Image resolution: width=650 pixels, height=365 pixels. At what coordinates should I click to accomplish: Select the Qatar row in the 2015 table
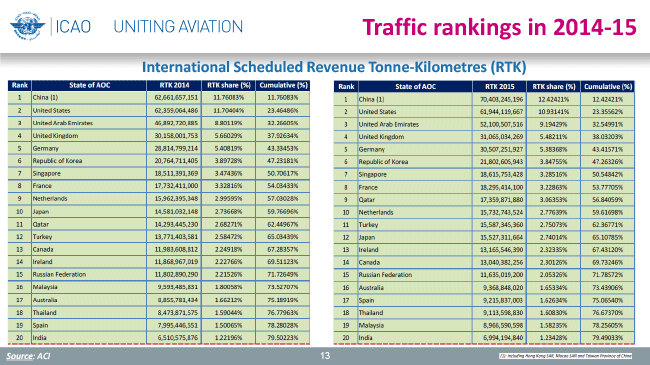pyautogui.click(x=484, y=200)
